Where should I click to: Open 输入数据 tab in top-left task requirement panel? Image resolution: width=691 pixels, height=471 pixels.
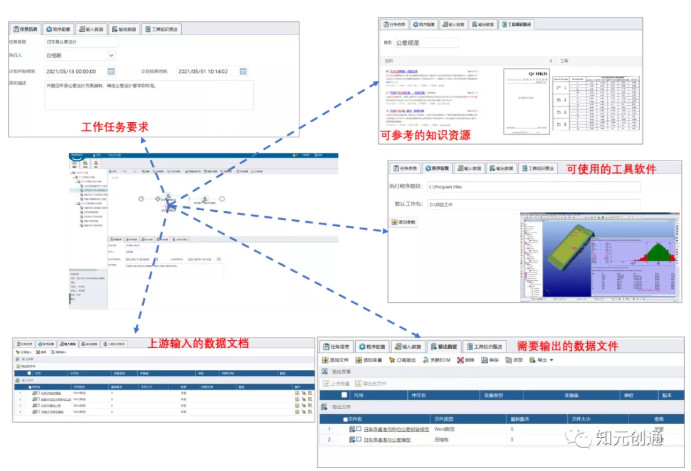[x=91, y=29]
